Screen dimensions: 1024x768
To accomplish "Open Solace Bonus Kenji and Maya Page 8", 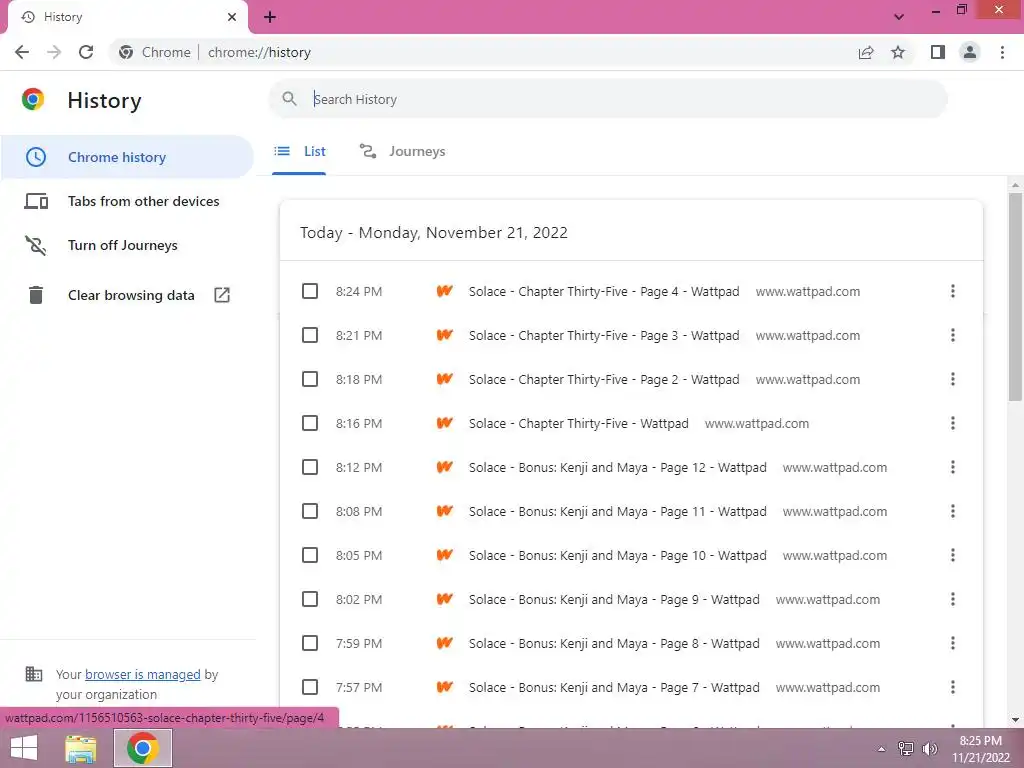I will pos(614,643).
